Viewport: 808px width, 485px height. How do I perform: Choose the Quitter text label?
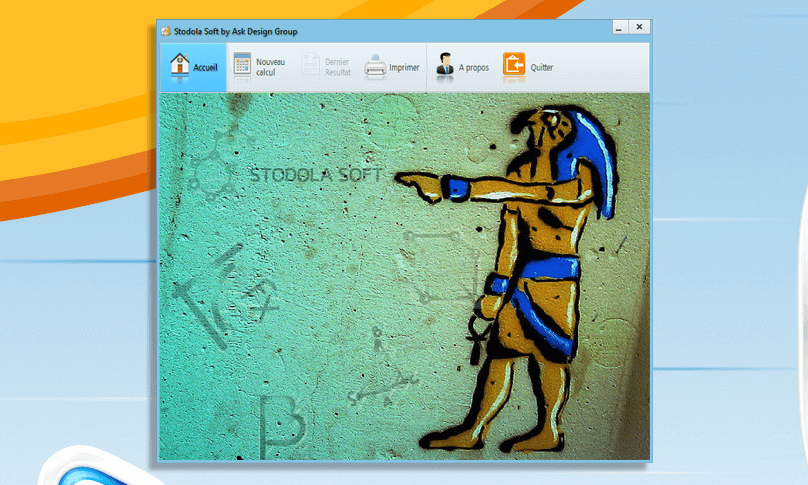pyautogui.click(x=542, y=68)
